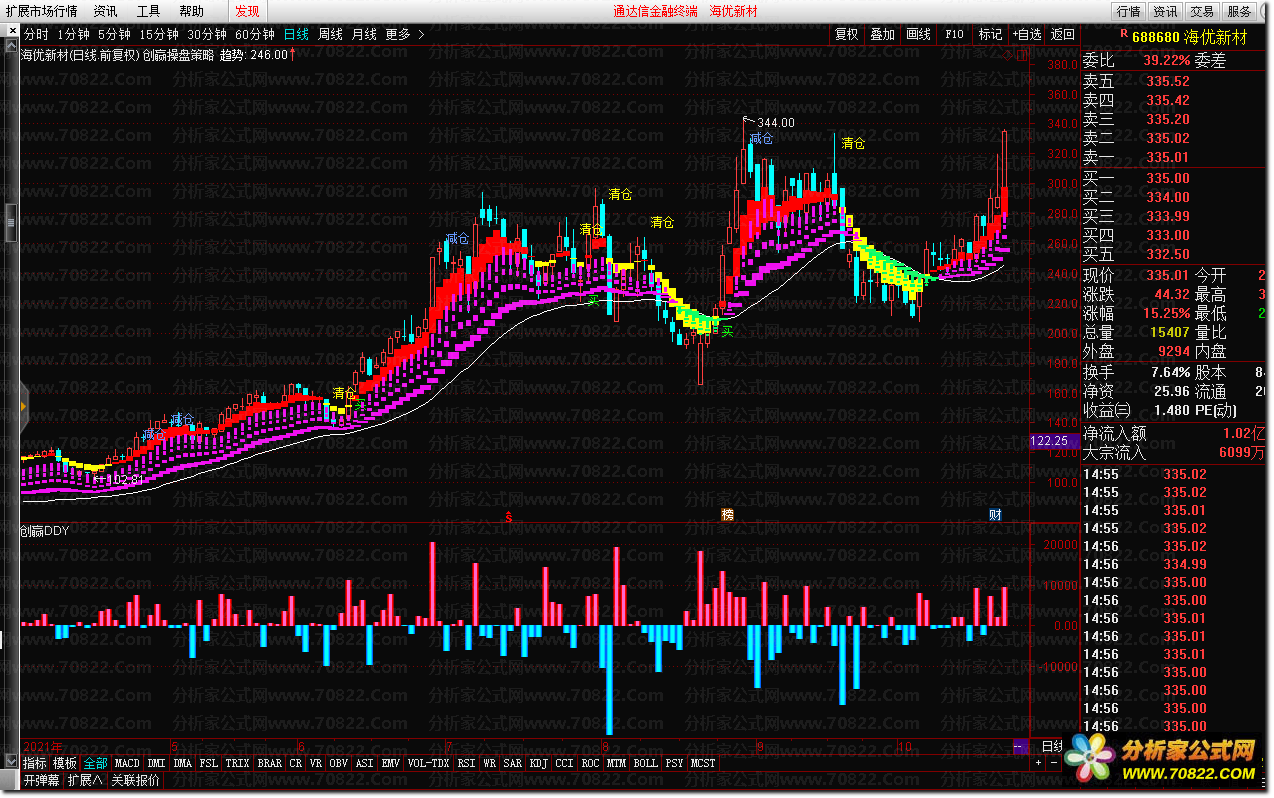Switch to the MACD indicator
This screenshot has height=798, width=1274.
pos(127,763)
